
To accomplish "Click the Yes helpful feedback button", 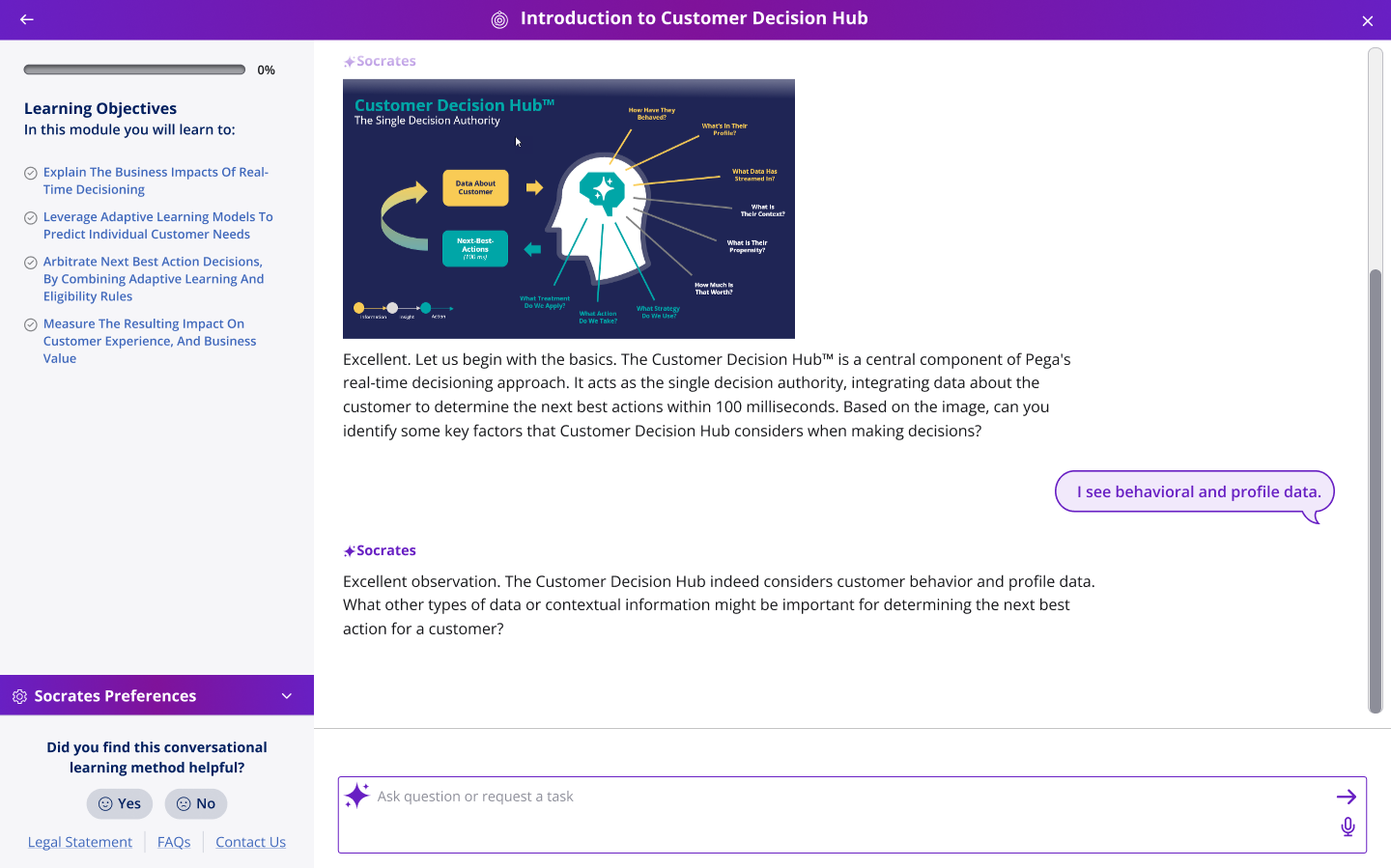I will (120, 803).
